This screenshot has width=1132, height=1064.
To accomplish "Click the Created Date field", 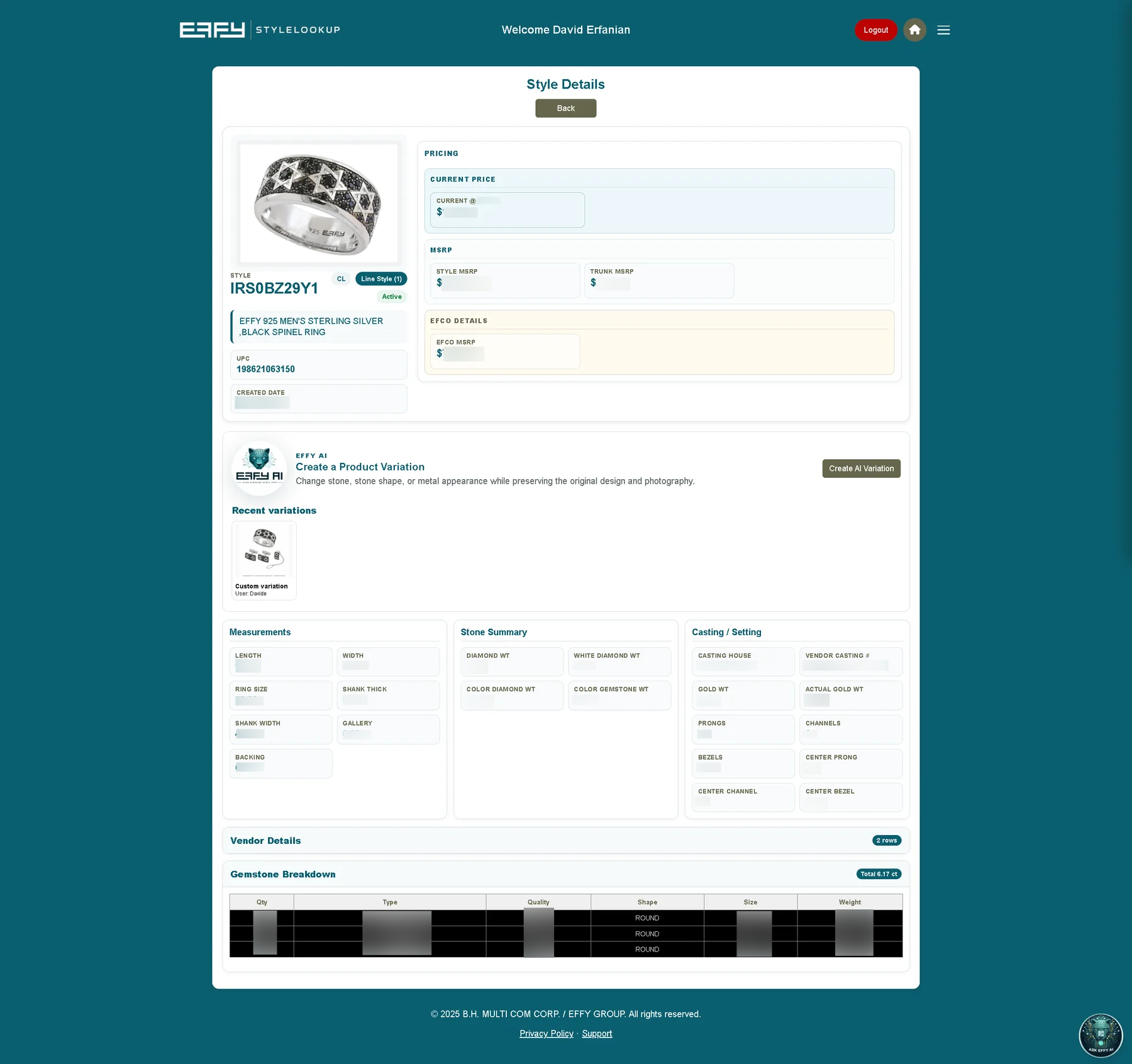I will point(319,399).
